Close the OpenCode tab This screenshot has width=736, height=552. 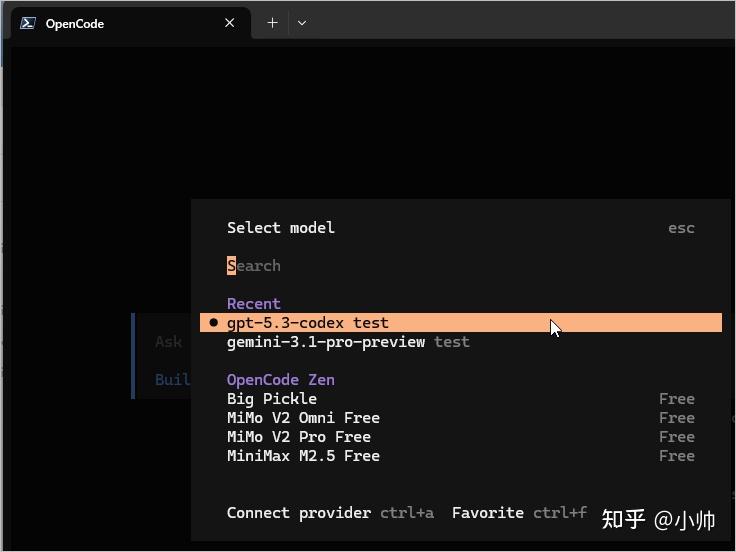tap(230, 23)
